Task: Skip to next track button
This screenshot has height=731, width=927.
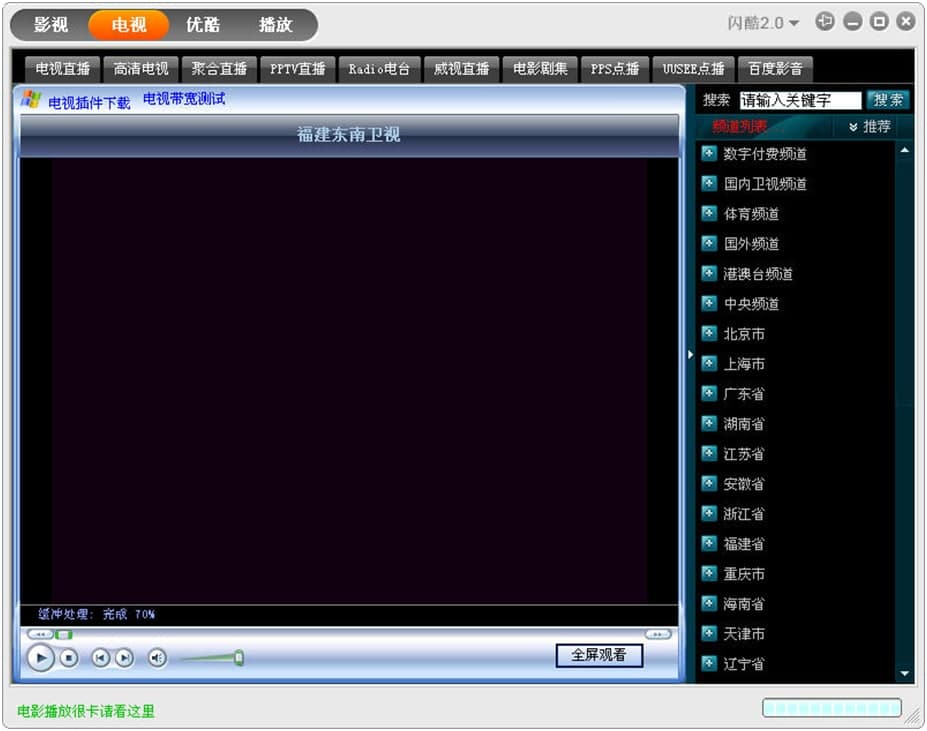Action: 124,658
